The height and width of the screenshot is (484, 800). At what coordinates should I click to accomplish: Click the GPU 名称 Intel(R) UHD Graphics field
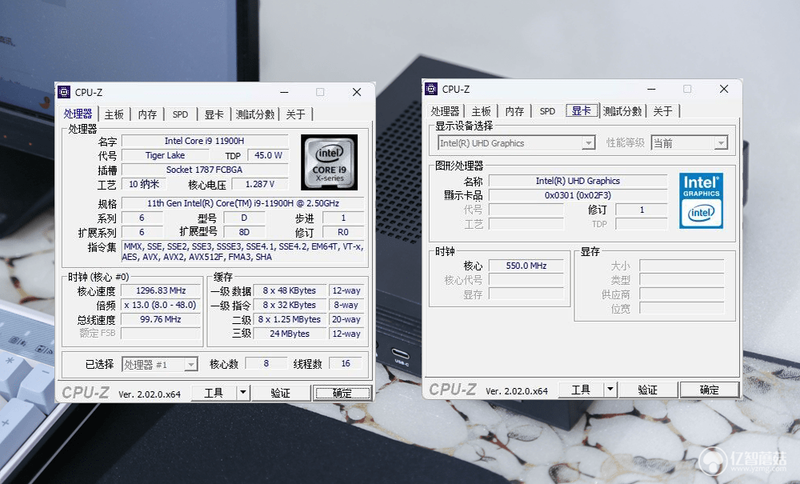click(x=578, y=181)
